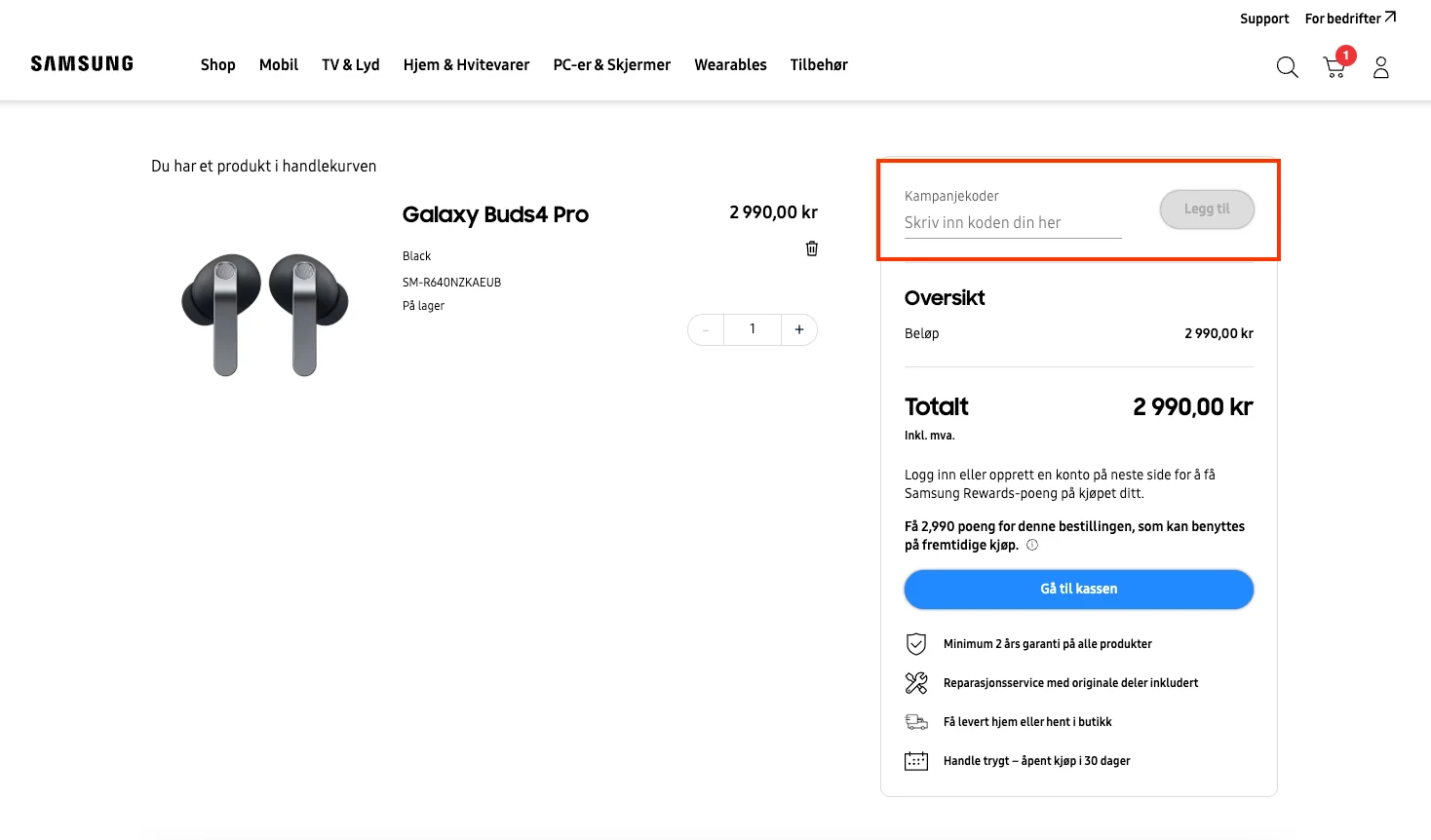
Task: Click the Legg til promo code button
Action: click(1207, 210)
